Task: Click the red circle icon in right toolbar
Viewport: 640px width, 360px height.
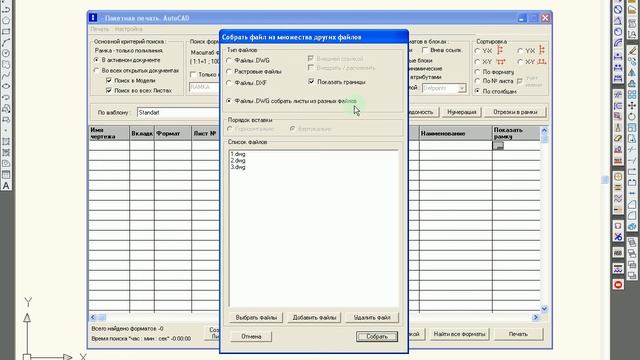Action: (x=618, y=284)
